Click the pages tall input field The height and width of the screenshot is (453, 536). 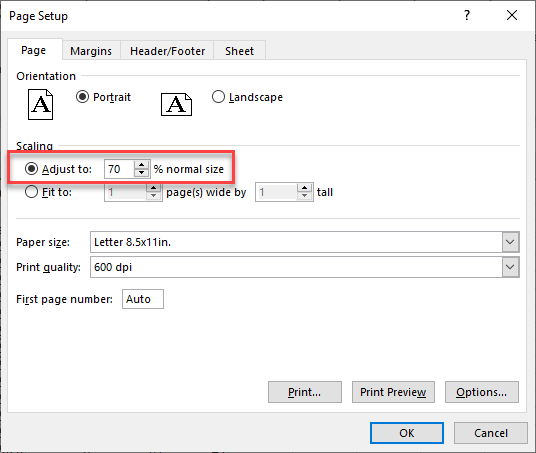[276, 192]
